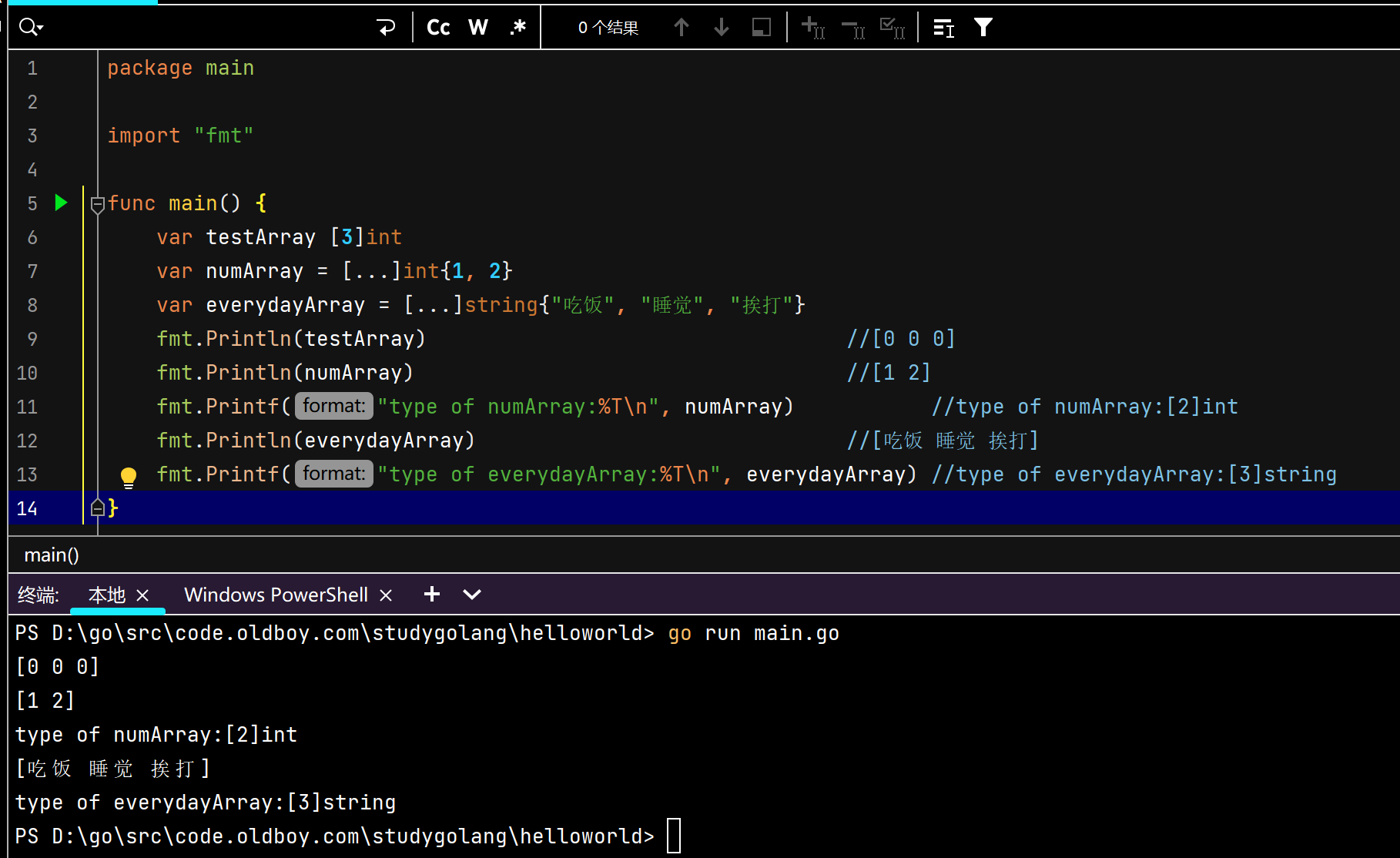The image size is (1400, 858).
Task: Click terminal output 'type of numArray:[2]int'
Action: [x=156, y=735]
